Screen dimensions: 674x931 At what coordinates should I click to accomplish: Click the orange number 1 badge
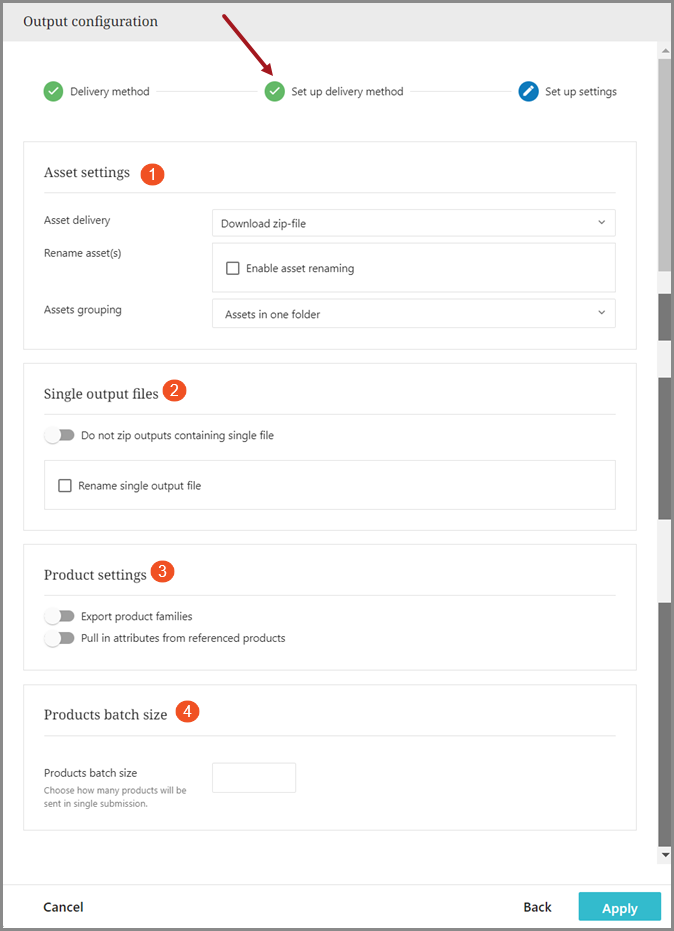click(x=152, y=173)
